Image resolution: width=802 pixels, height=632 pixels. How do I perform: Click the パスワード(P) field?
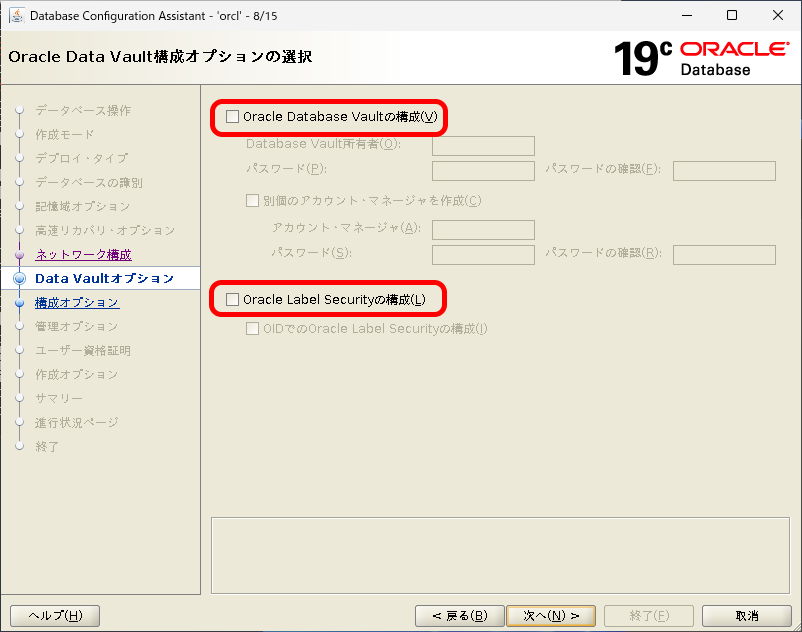(483, 170)
